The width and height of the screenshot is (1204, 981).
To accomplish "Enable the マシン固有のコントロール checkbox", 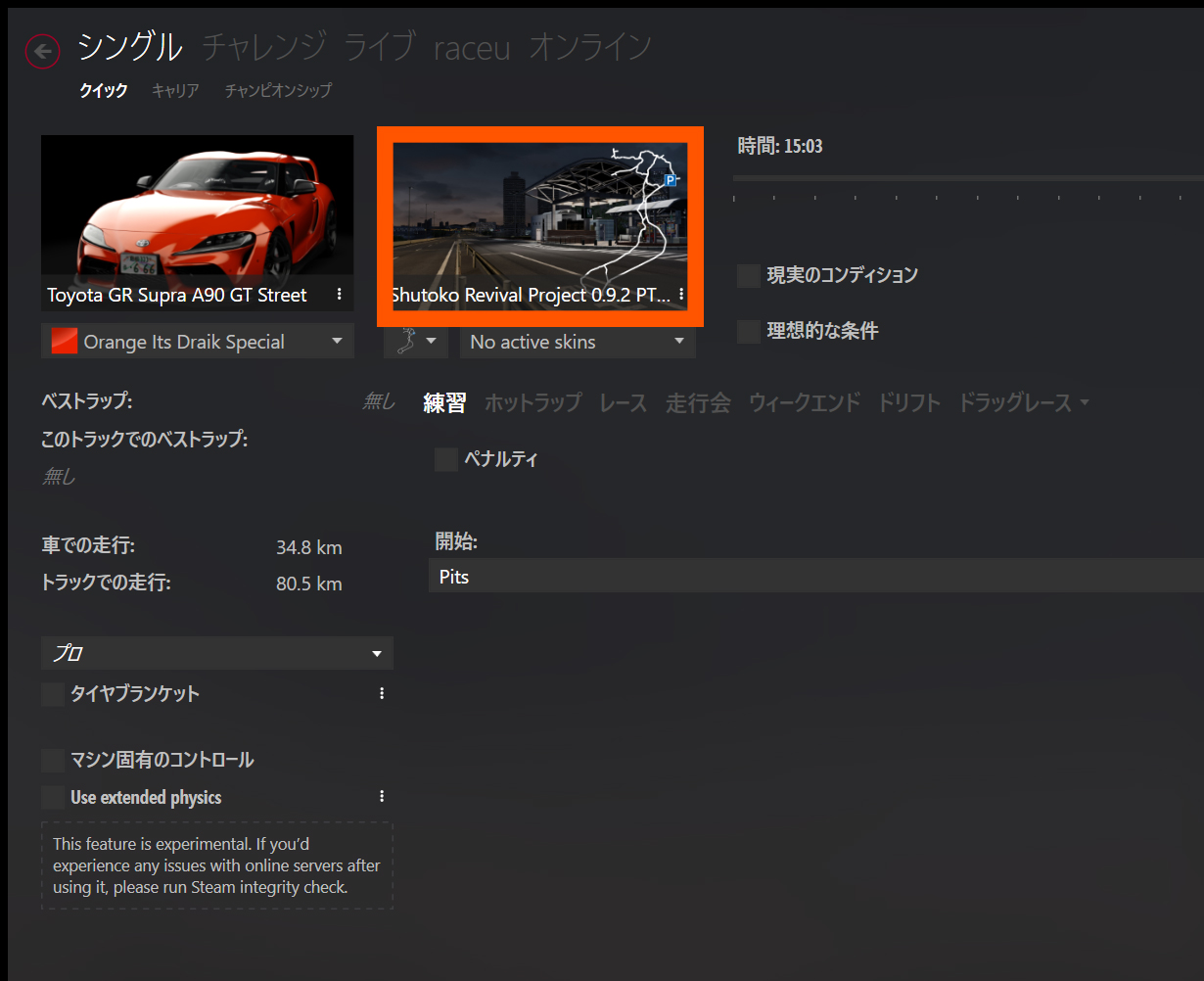I will (x=53, y=760).
